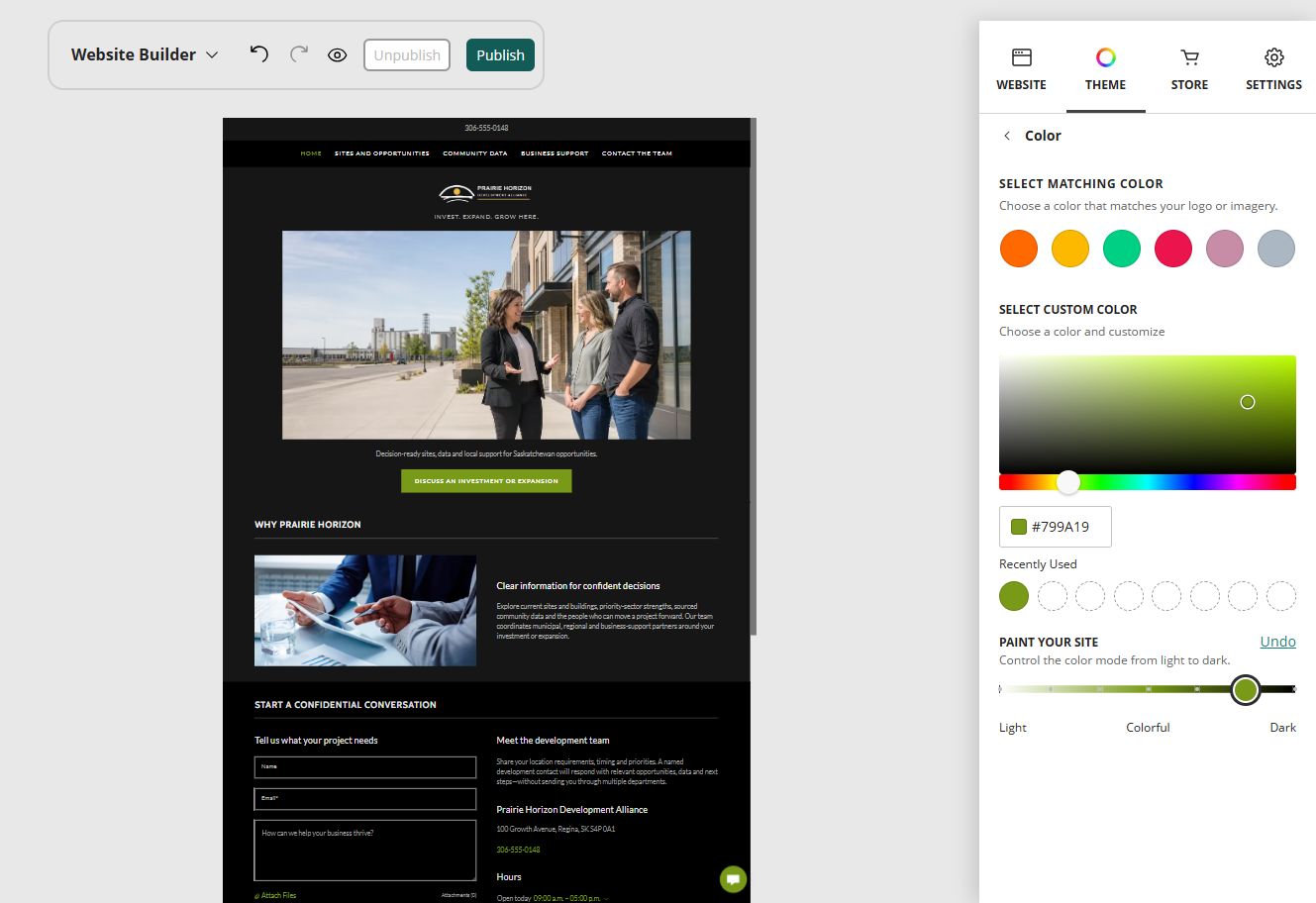Click the chat bubble icon on preview
The height and width of the screenshot is (903, 1316).
[x=733, y=878]
